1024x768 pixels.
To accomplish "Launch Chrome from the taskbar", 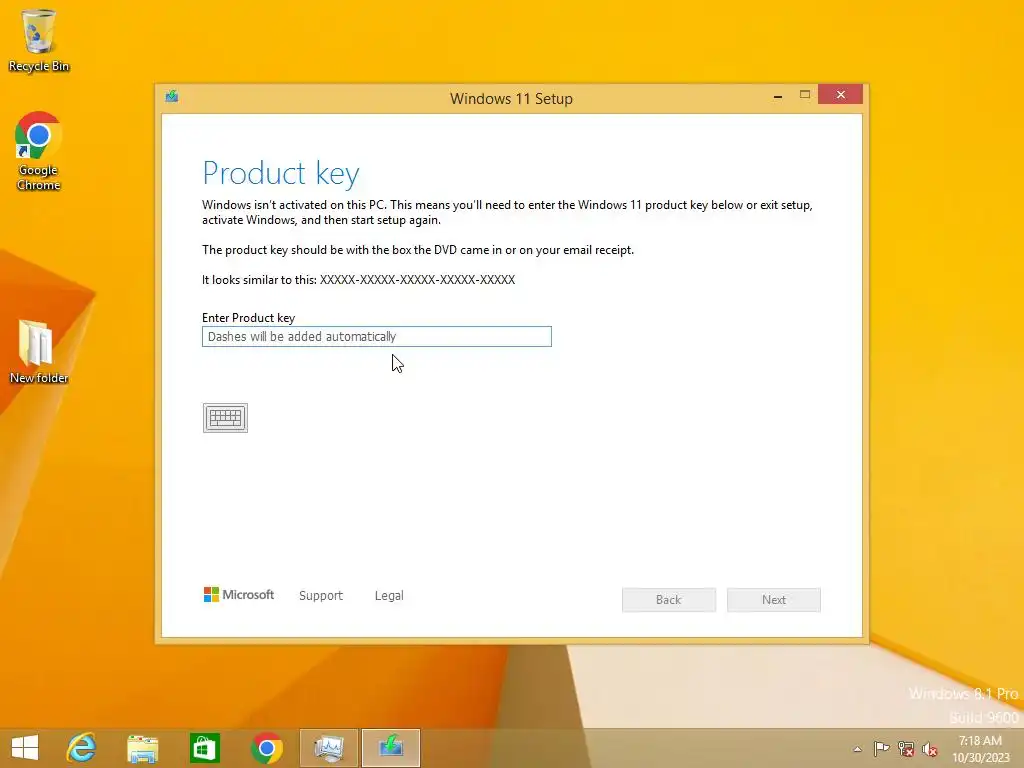I will [266, 748].
